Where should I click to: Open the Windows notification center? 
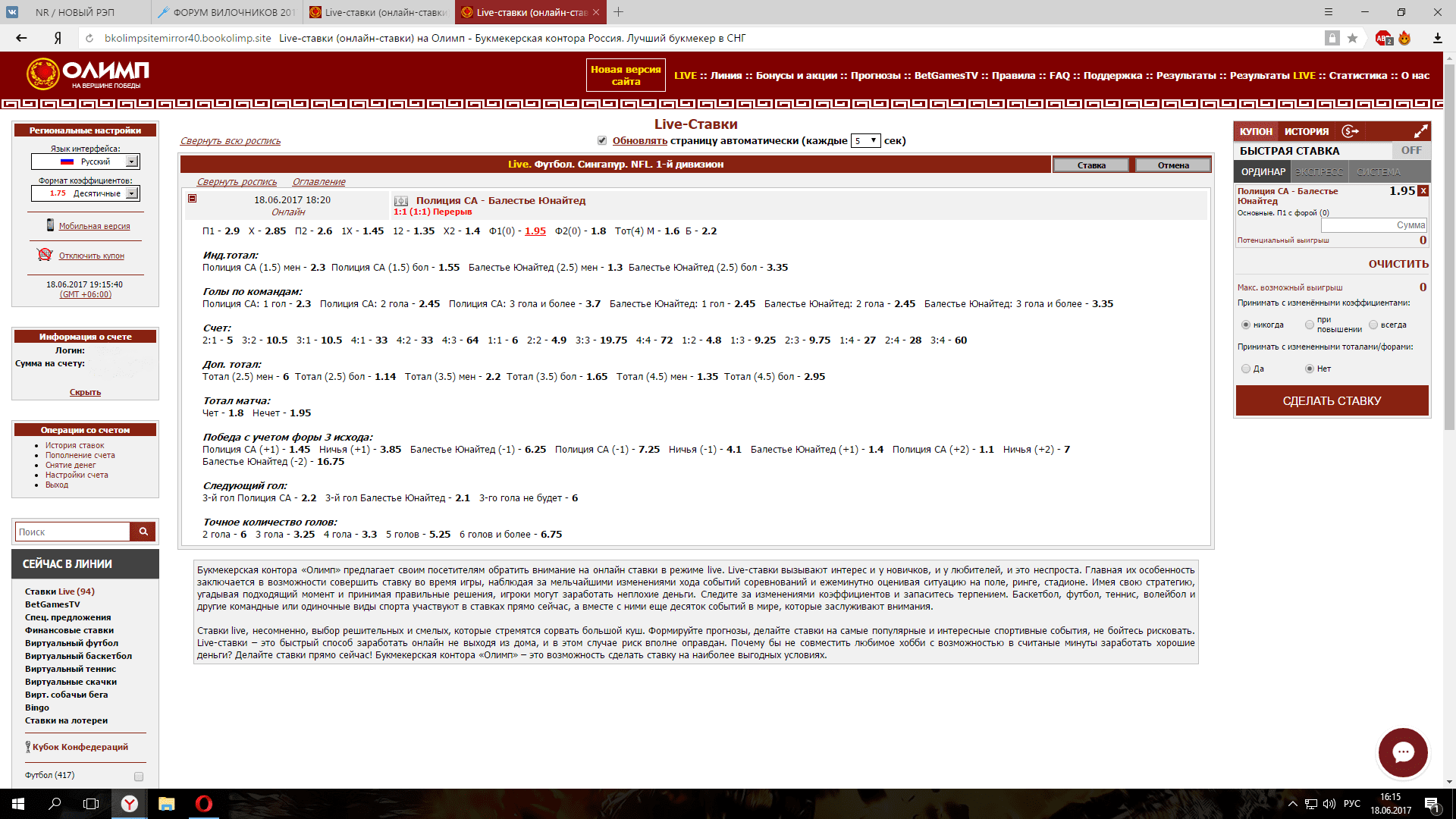tap(1432, 804)
